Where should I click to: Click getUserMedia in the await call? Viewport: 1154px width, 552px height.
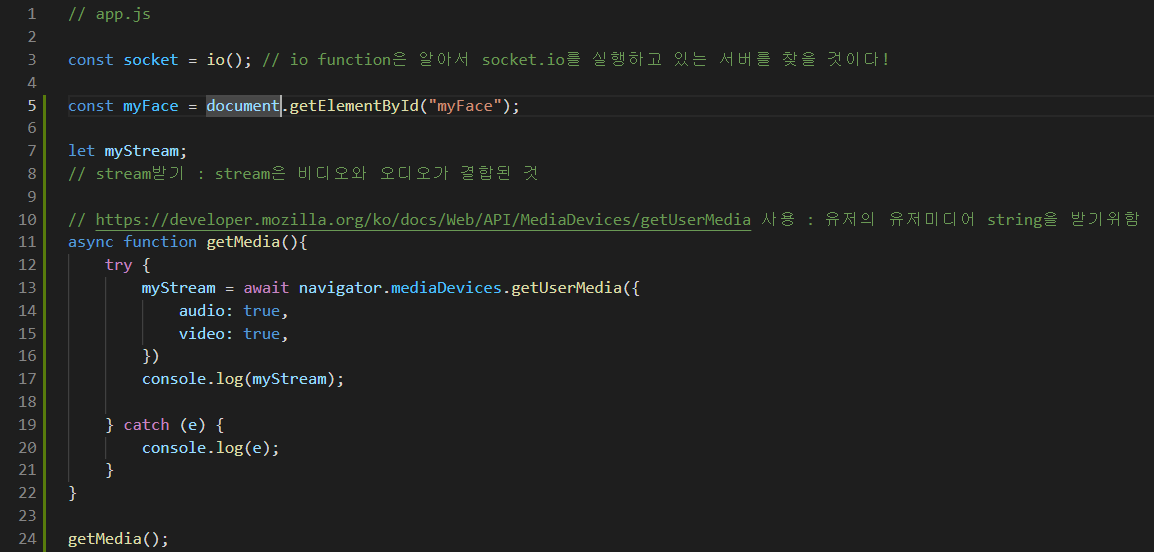point(566,288)
